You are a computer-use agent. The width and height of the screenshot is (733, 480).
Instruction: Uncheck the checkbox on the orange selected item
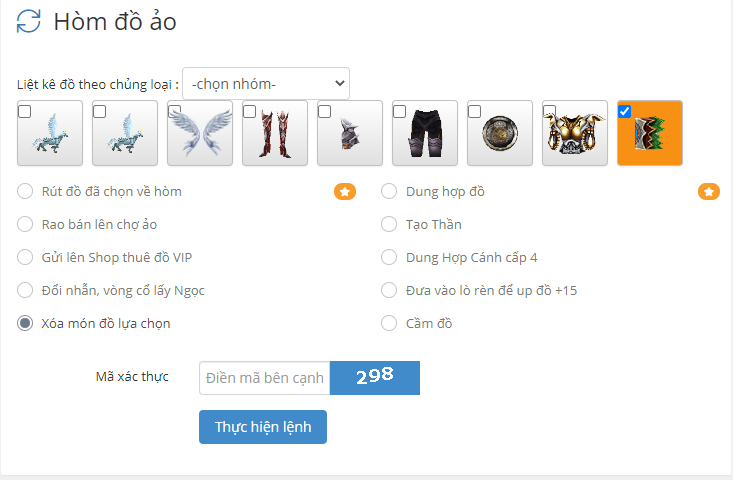click(x=625, y=111)
